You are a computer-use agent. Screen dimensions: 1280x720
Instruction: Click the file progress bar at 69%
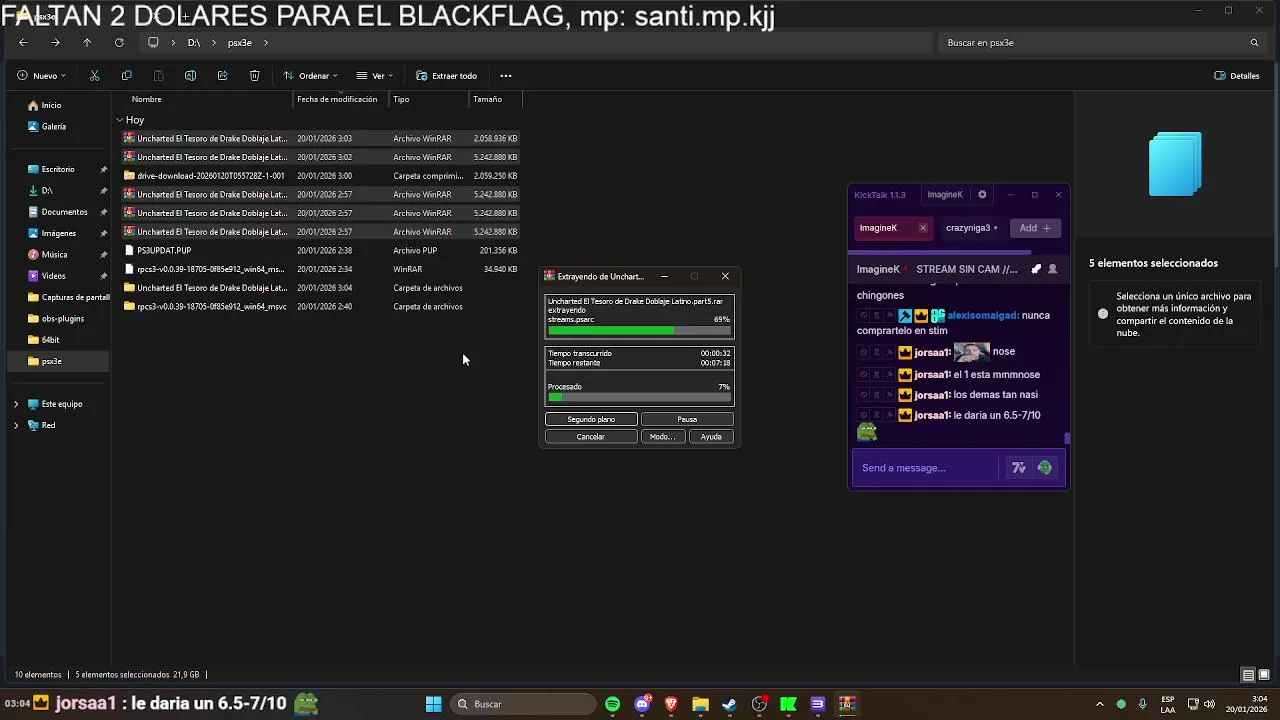639,330
